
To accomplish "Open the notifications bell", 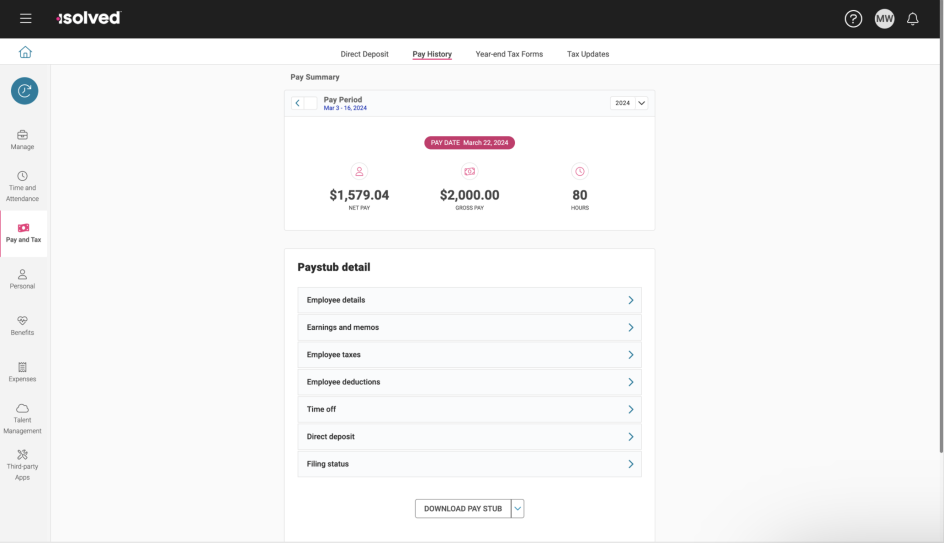I will pyautogui.click(x=912, y=19).
